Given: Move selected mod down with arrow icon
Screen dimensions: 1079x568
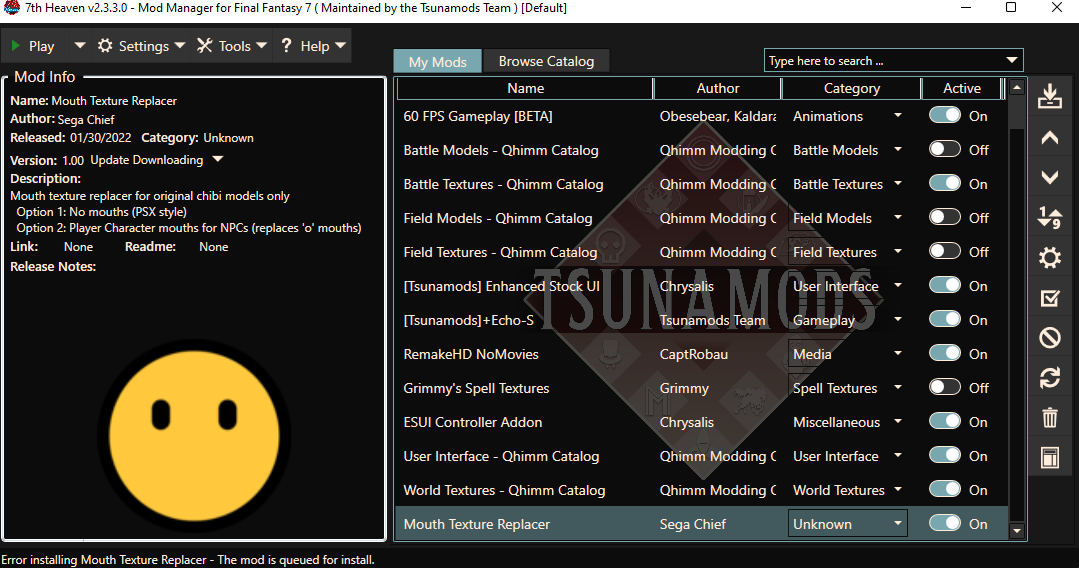Looking at the screenshot, I should (1049, 177).
